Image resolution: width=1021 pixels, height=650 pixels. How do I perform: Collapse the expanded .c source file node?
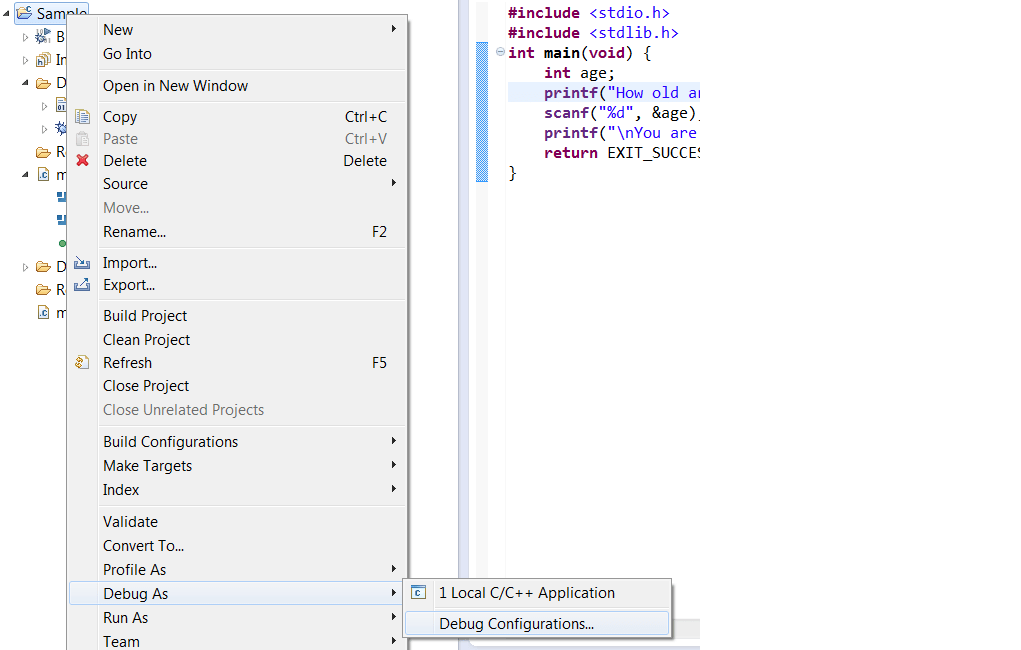click(25, 175)
